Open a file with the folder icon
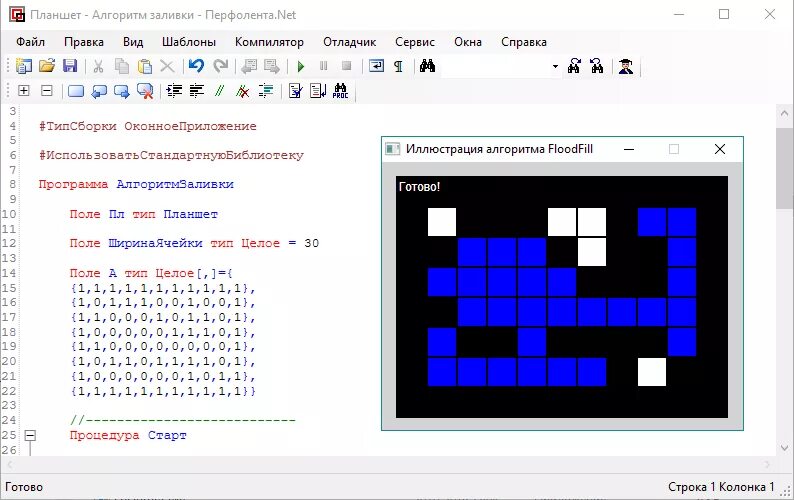794x500 pixels. pos(47,66)
